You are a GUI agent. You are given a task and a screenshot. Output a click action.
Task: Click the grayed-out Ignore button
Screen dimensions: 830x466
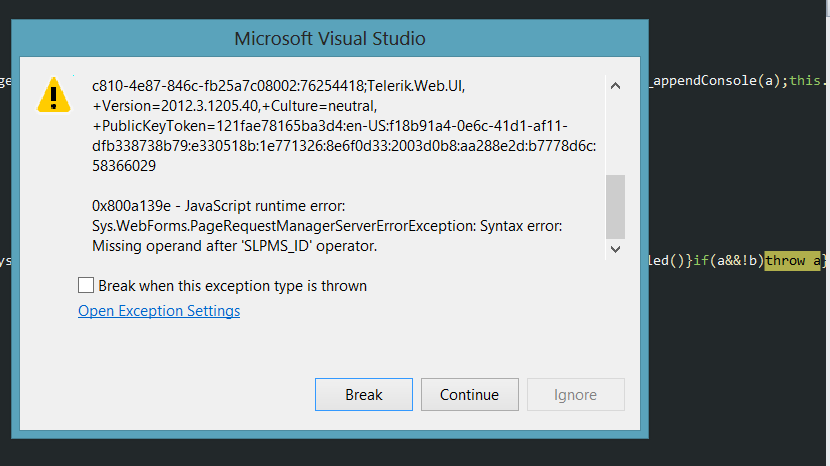click(x=575, y=395)
